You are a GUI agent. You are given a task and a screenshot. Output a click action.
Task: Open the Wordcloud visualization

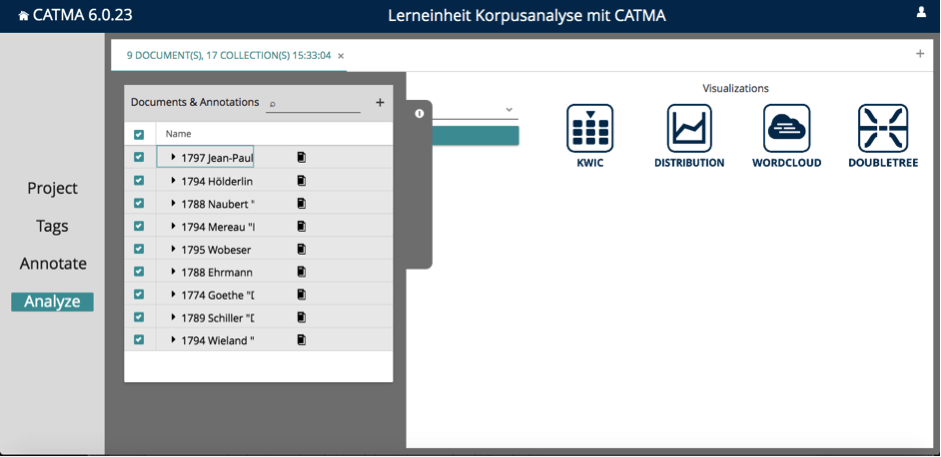tap(786, 128)
